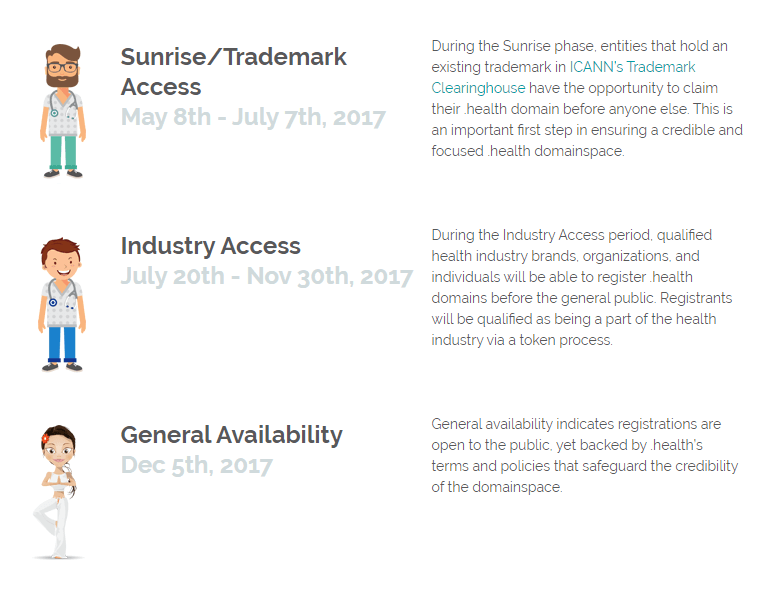Screen dimensions: 765x591
Task: Click the General availability description paragraph
Action: tap(584, 456)
